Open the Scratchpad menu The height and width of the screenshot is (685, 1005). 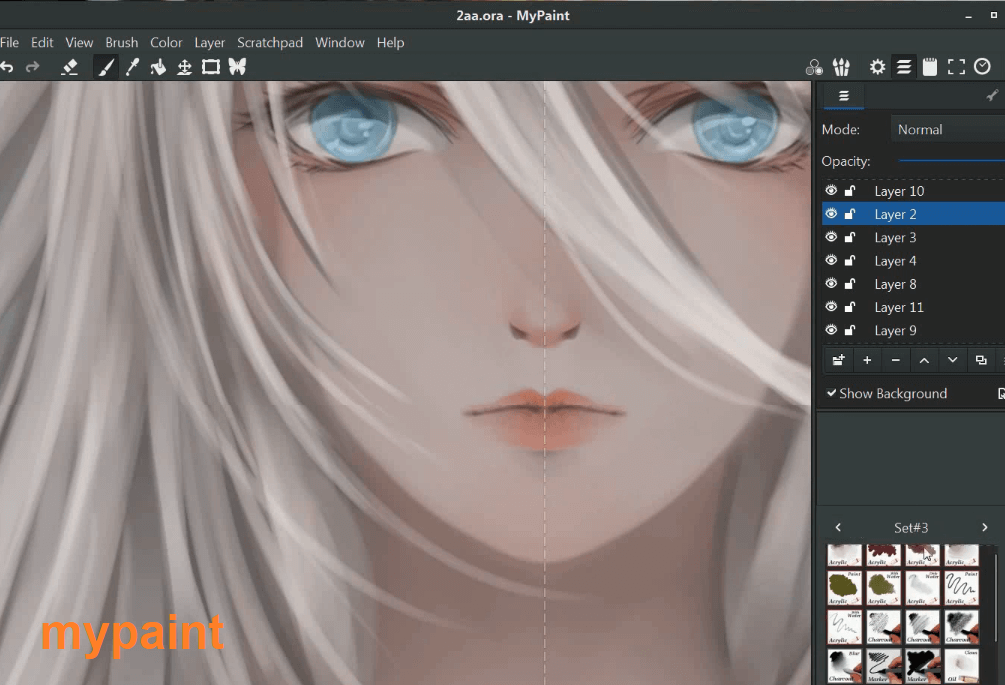(270, 42)
